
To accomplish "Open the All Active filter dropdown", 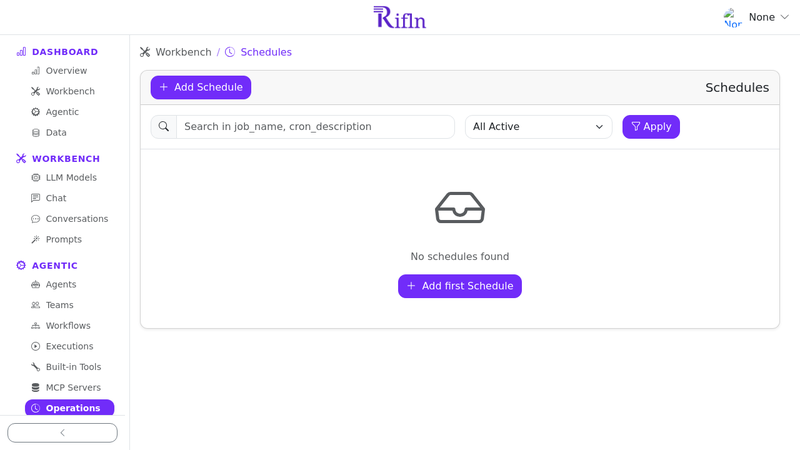I will tap(538, 127).
